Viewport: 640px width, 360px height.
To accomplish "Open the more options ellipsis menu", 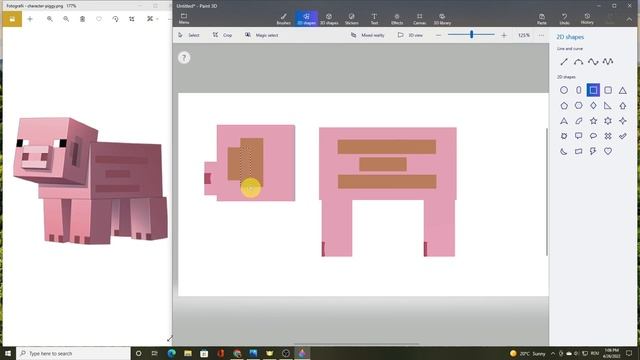I will pos(541,36).
